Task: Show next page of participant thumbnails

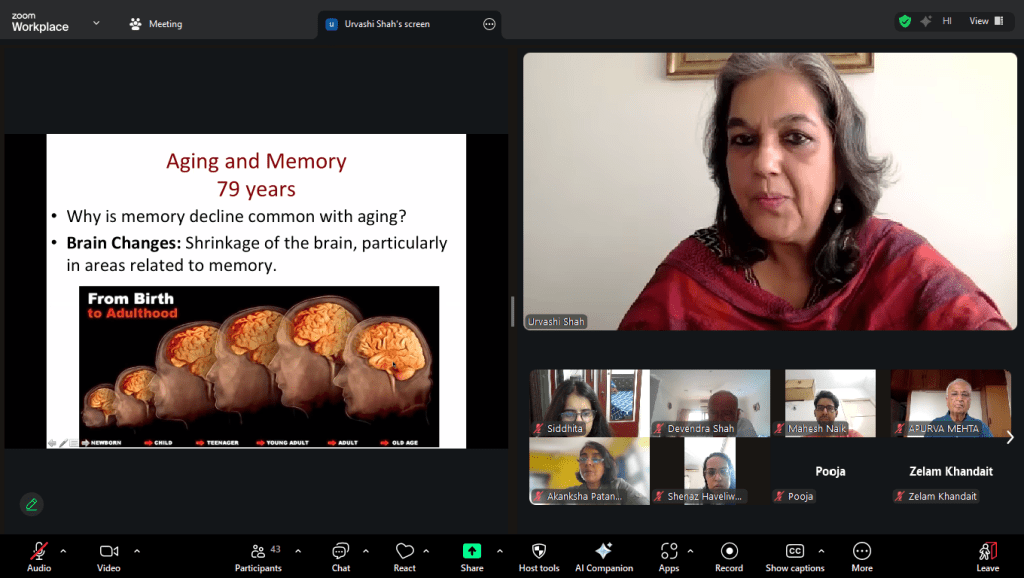Action: (x=1009, y=437)
